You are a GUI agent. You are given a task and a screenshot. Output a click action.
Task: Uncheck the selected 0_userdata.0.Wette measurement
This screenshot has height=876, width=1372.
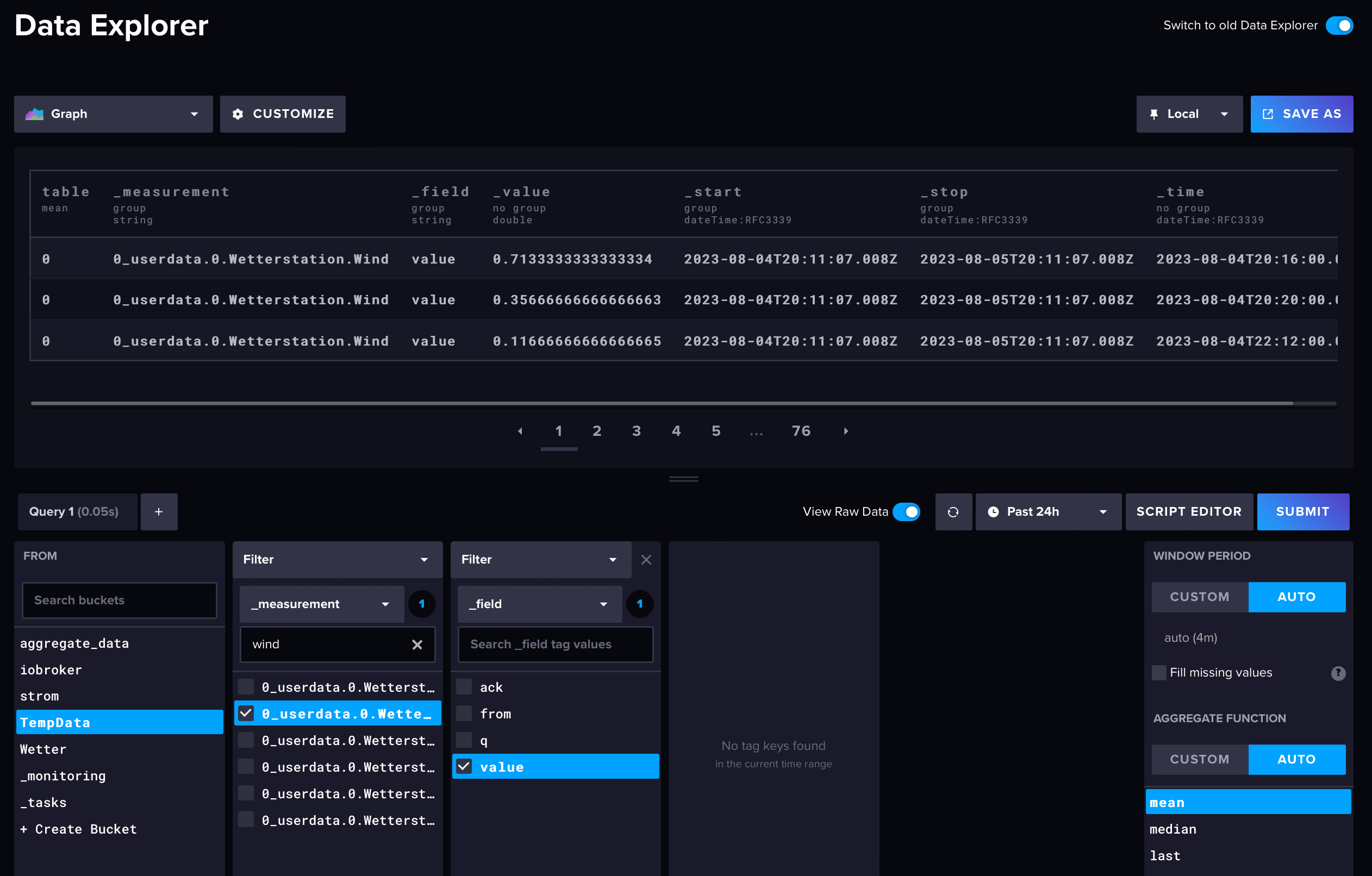coord(246,713)
